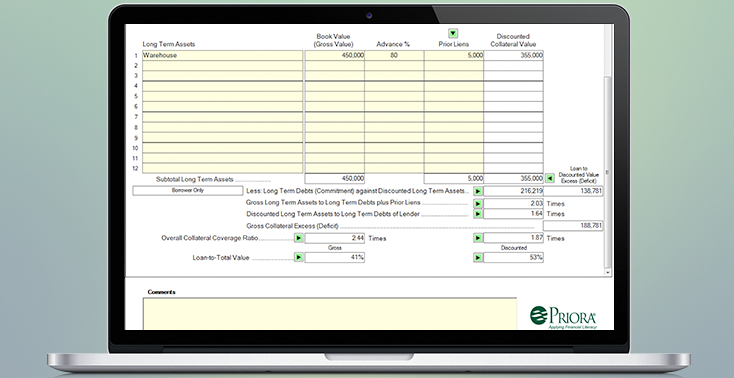Image resolution: width=734 pixels, height=378 pixels.
Task: Click the Long Term Debts value 216,219
Action: point(514,191)
